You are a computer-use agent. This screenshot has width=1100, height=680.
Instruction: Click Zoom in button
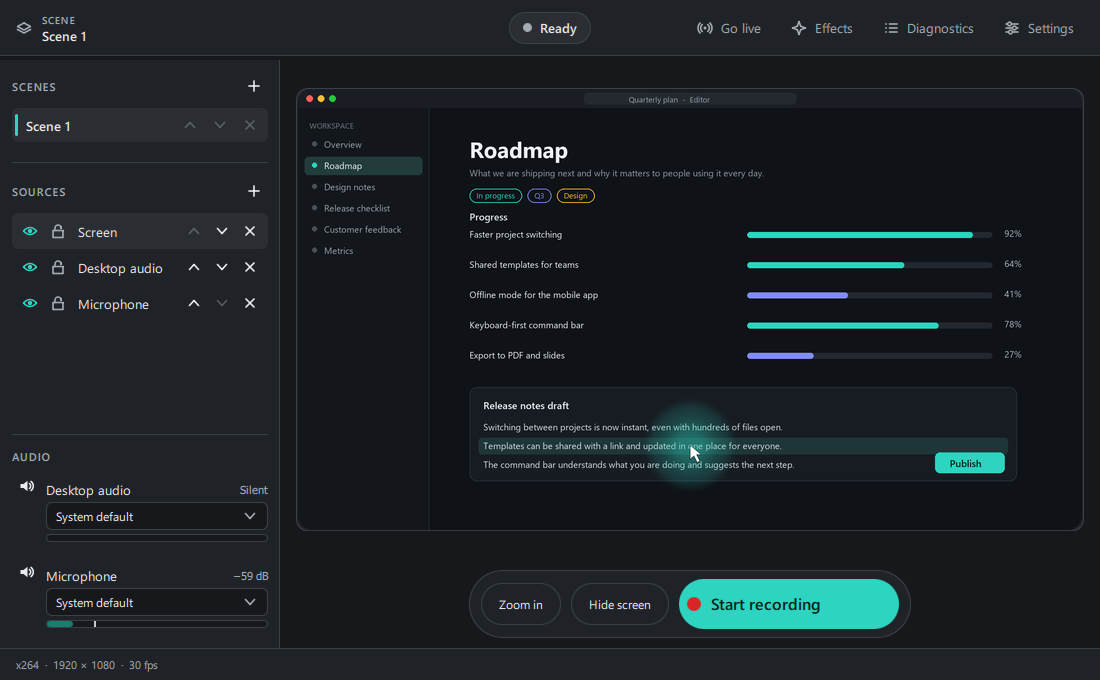[521, 604]
